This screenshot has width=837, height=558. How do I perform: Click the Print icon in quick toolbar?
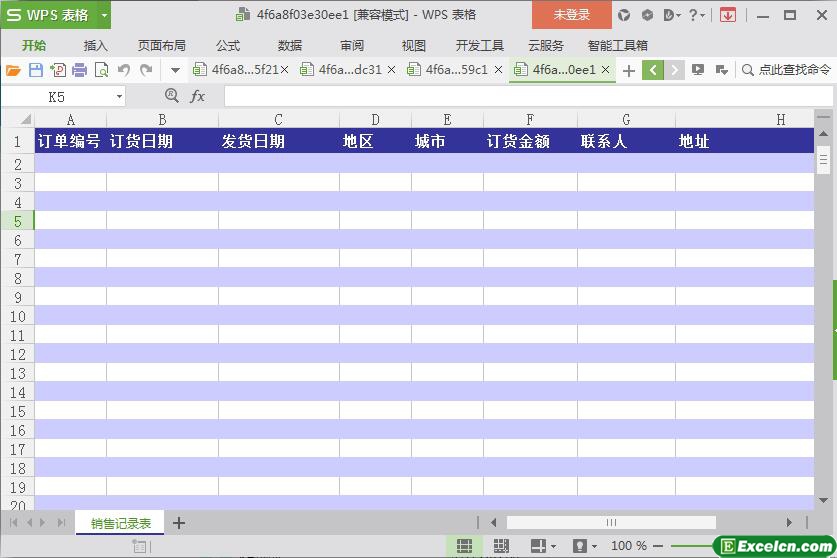point(79,70)
